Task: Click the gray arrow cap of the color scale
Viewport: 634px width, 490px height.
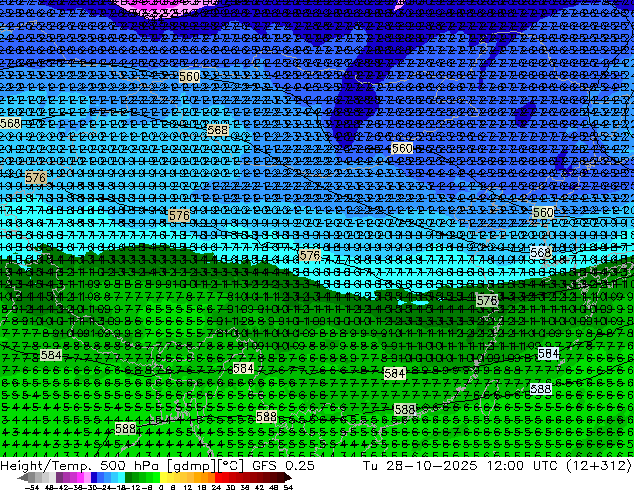Action: pyautogui.click(x=23, y=477)
